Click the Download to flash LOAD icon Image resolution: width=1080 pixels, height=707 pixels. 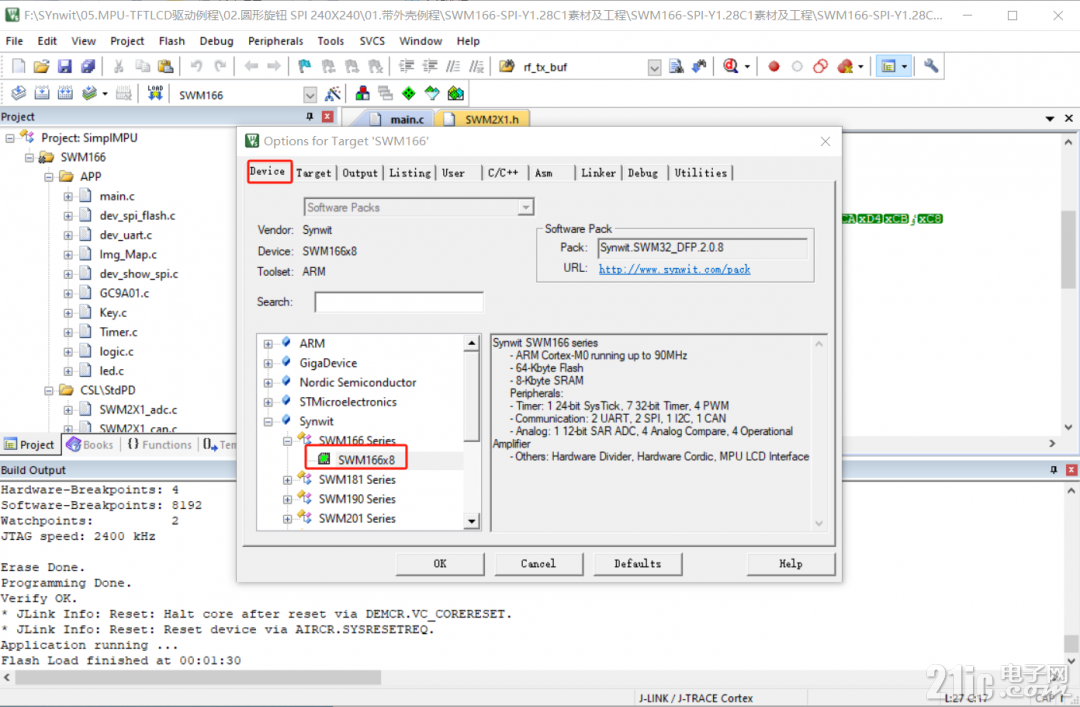(x=155, y=93)
